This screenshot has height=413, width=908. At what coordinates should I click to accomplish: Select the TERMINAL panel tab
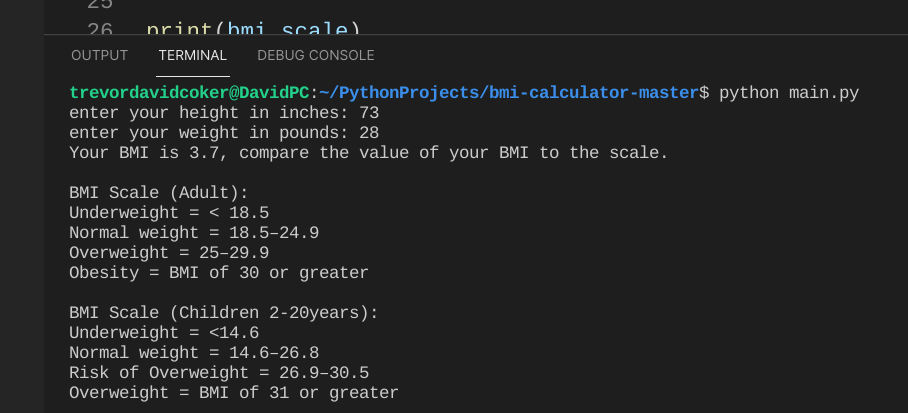click(193, 55)
